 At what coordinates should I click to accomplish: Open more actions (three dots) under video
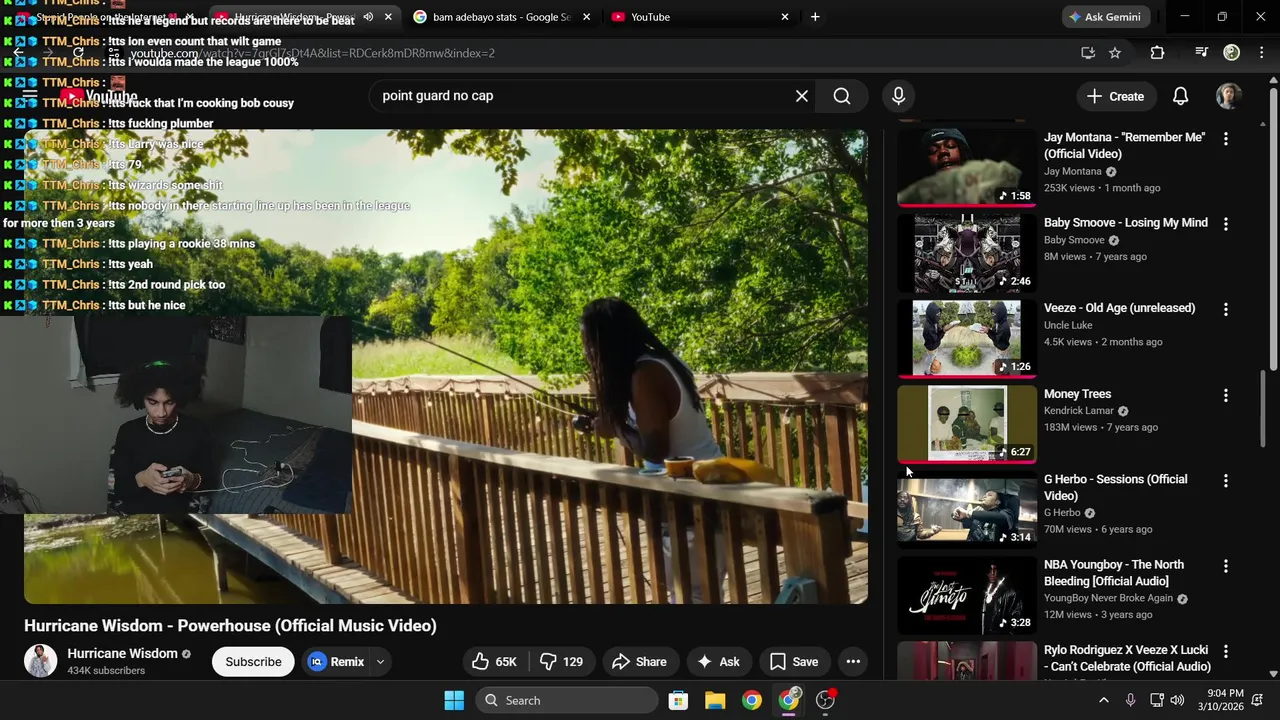[853, 661]
